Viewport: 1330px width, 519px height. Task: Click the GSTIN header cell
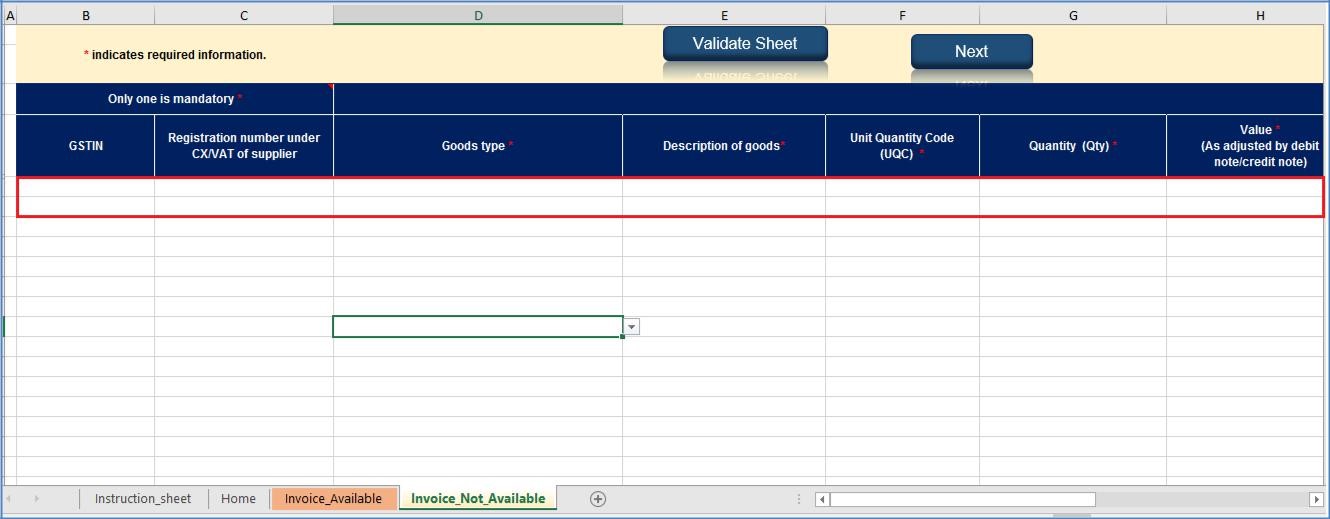coord(85,146)
